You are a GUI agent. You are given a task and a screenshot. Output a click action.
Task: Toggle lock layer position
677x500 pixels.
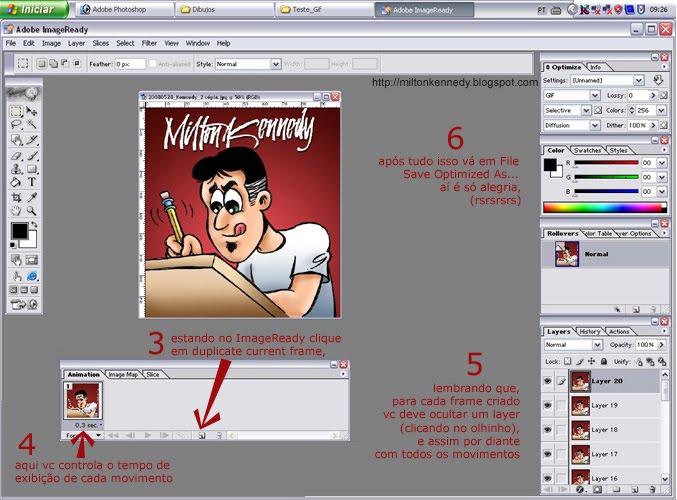pos(591,361)
